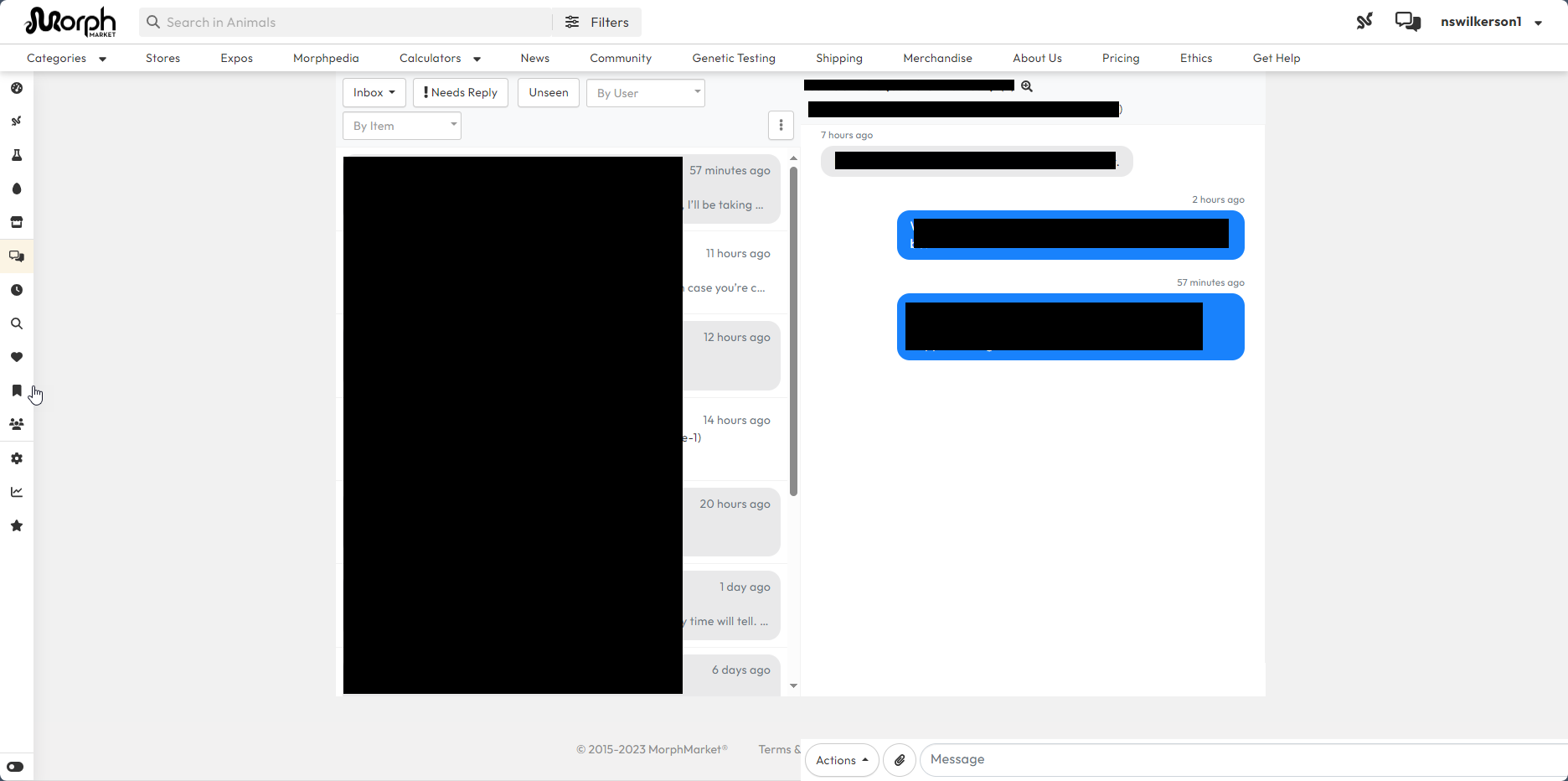
Task: Click the gecko icon in top header
Action: (1364, 21)
